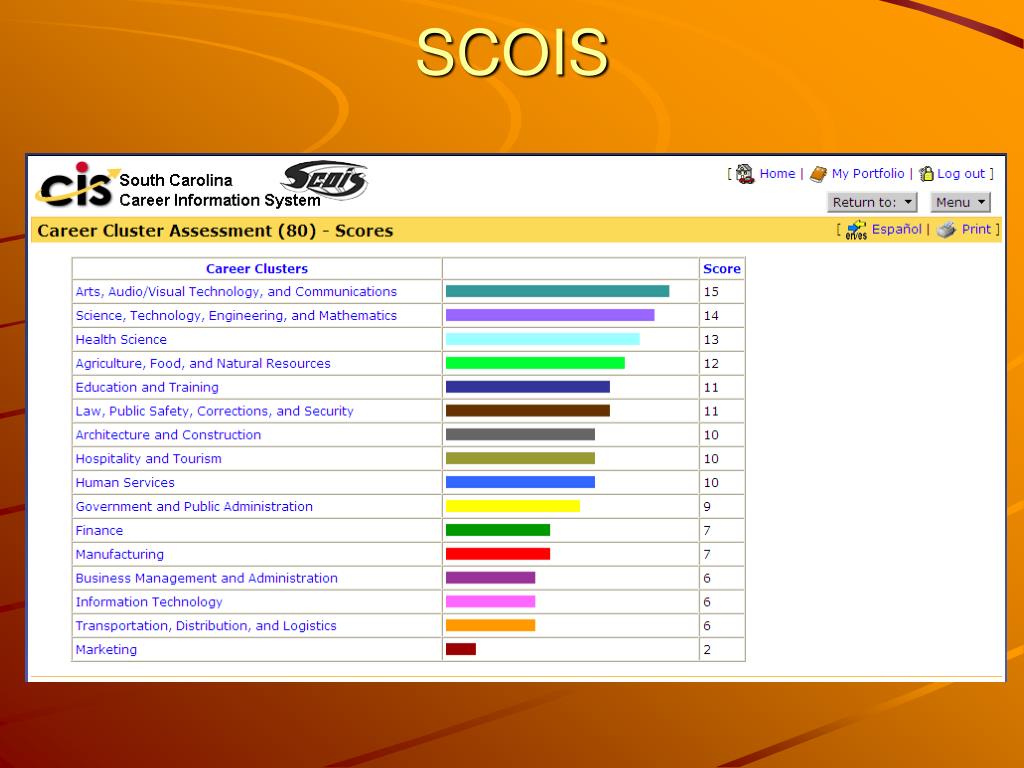This screenshot has height=768, width=1024.
Task: Click the South Carolina Career Information System text
Action: [x=219, y=190]
